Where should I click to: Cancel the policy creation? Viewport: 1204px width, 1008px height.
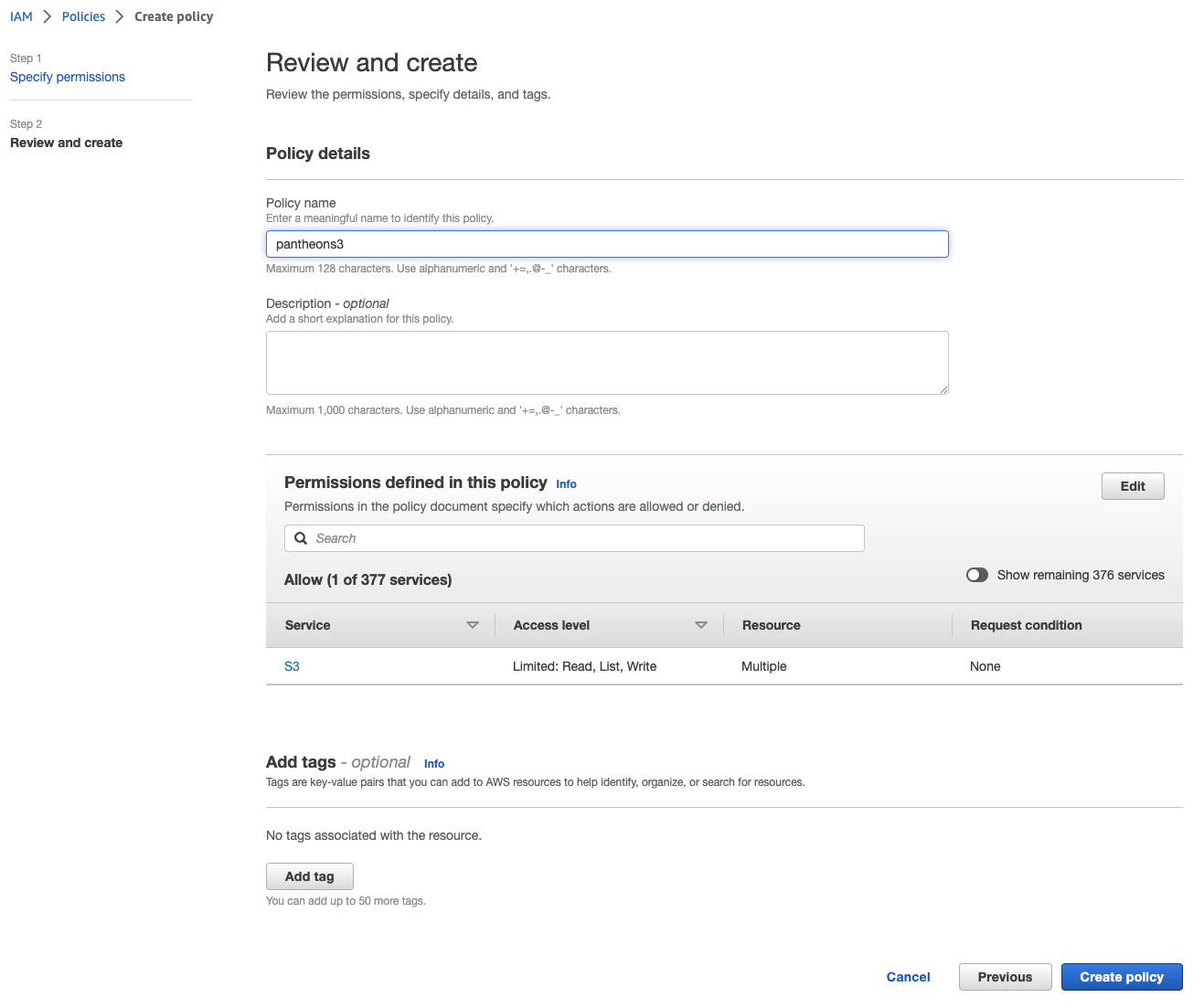click(x=908, y=976)
